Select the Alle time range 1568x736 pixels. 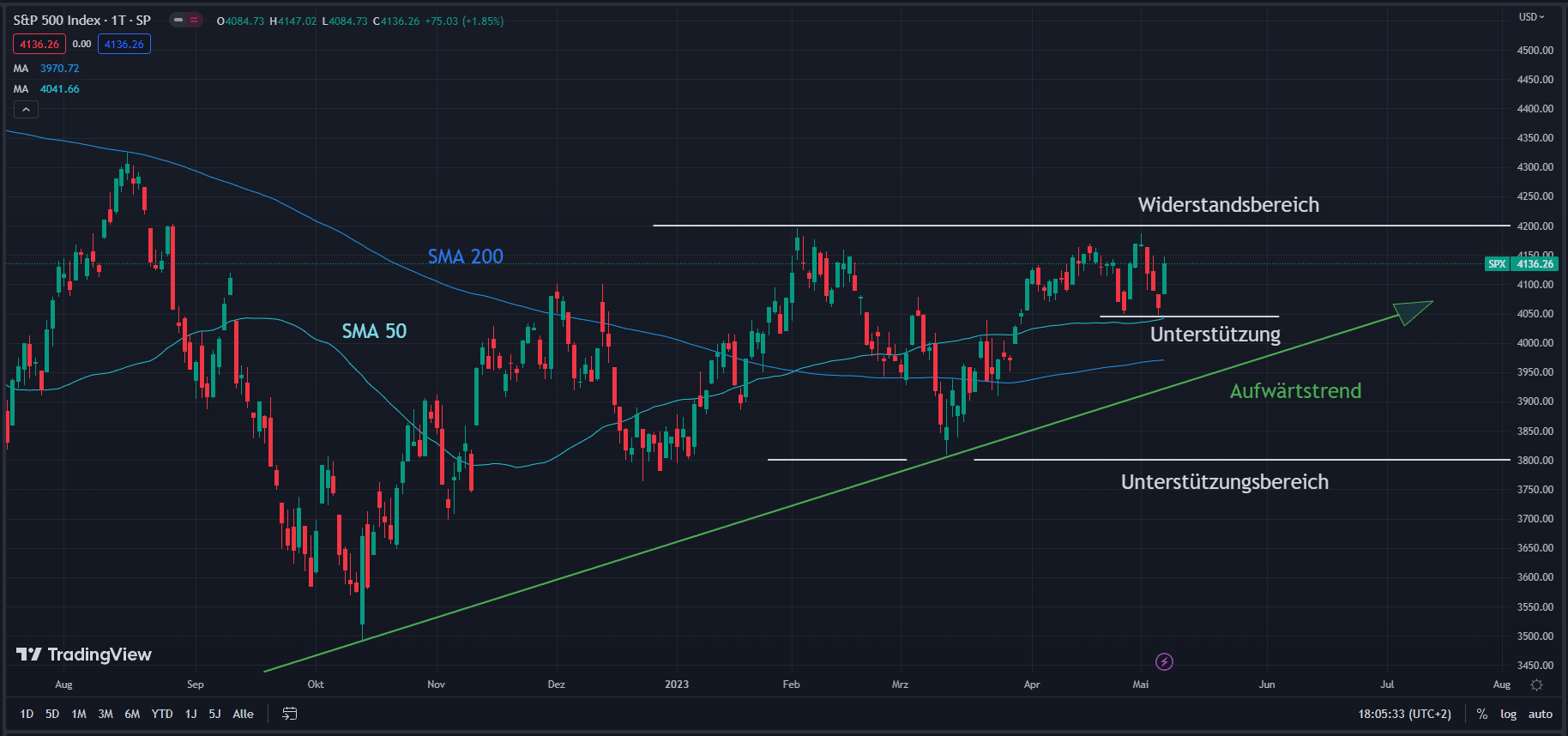[x=243, y=714]
